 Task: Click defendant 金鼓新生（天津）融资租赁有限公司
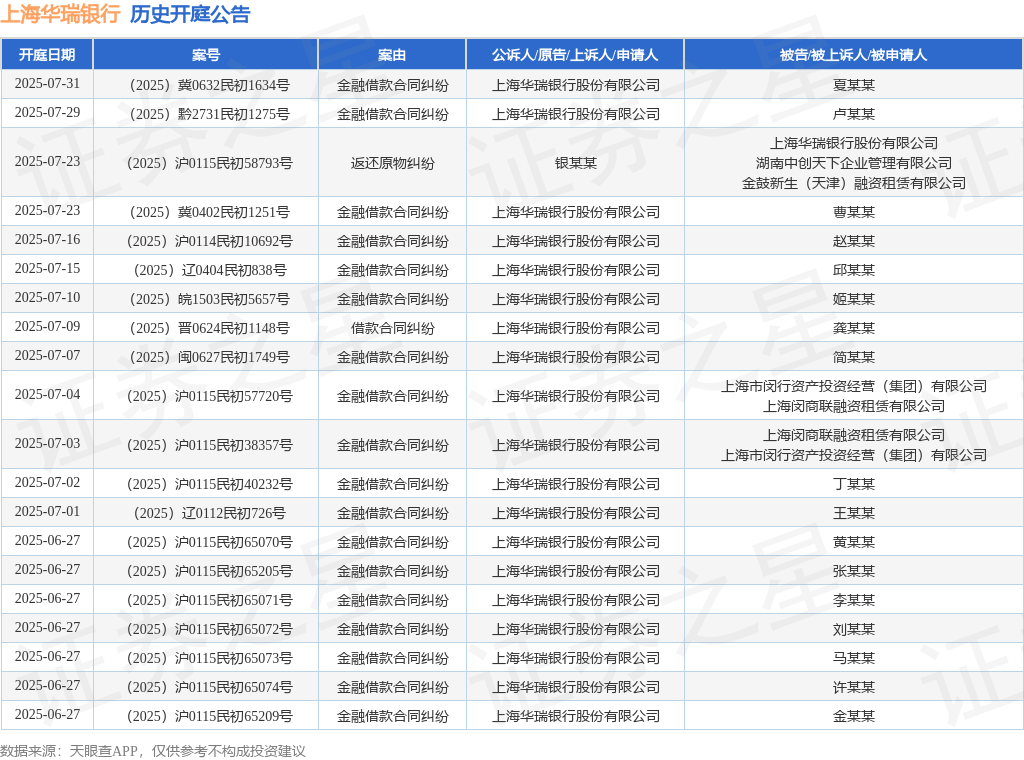coord(853,183)
